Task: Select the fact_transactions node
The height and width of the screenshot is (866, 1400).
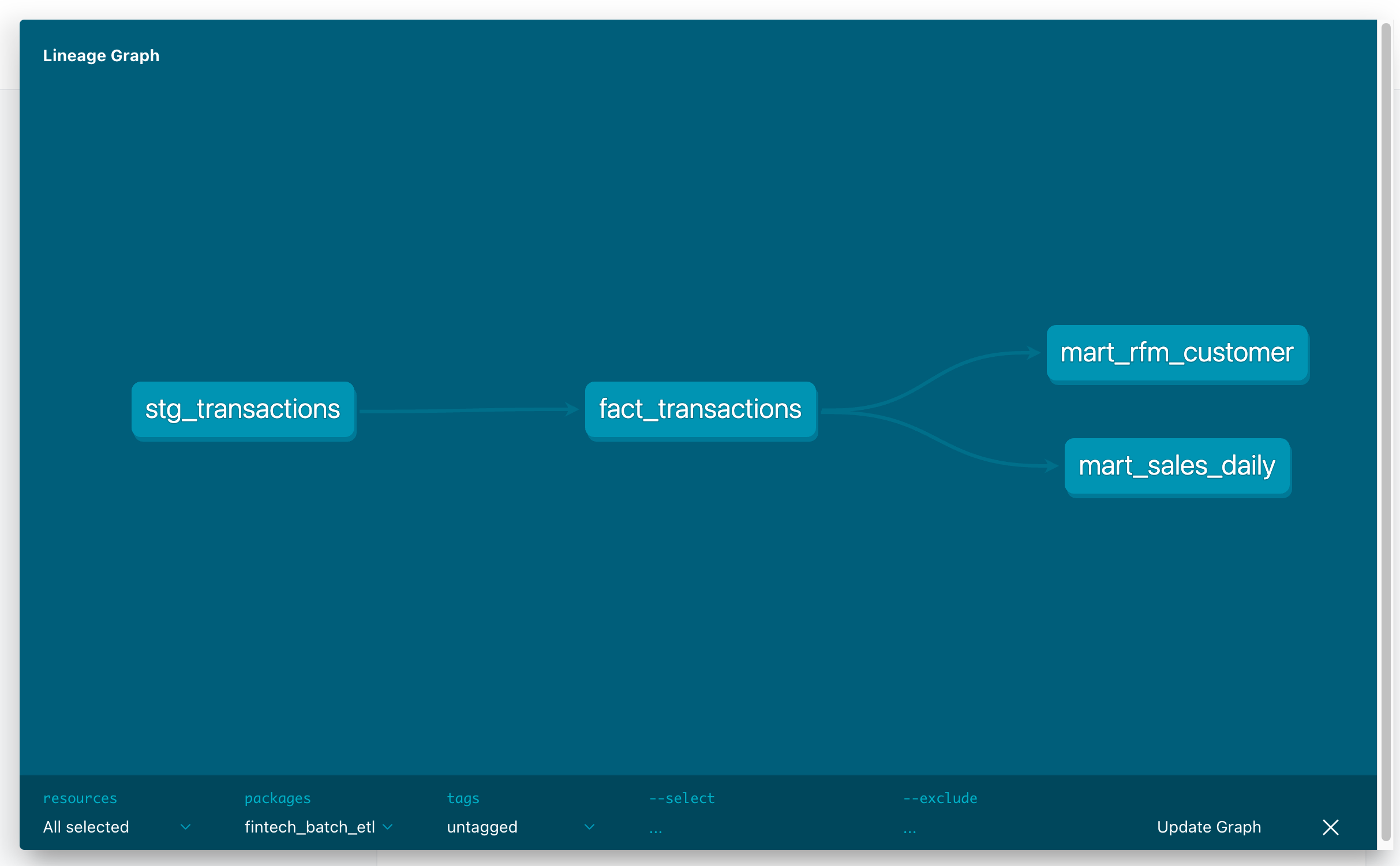Action: (700, 409)
